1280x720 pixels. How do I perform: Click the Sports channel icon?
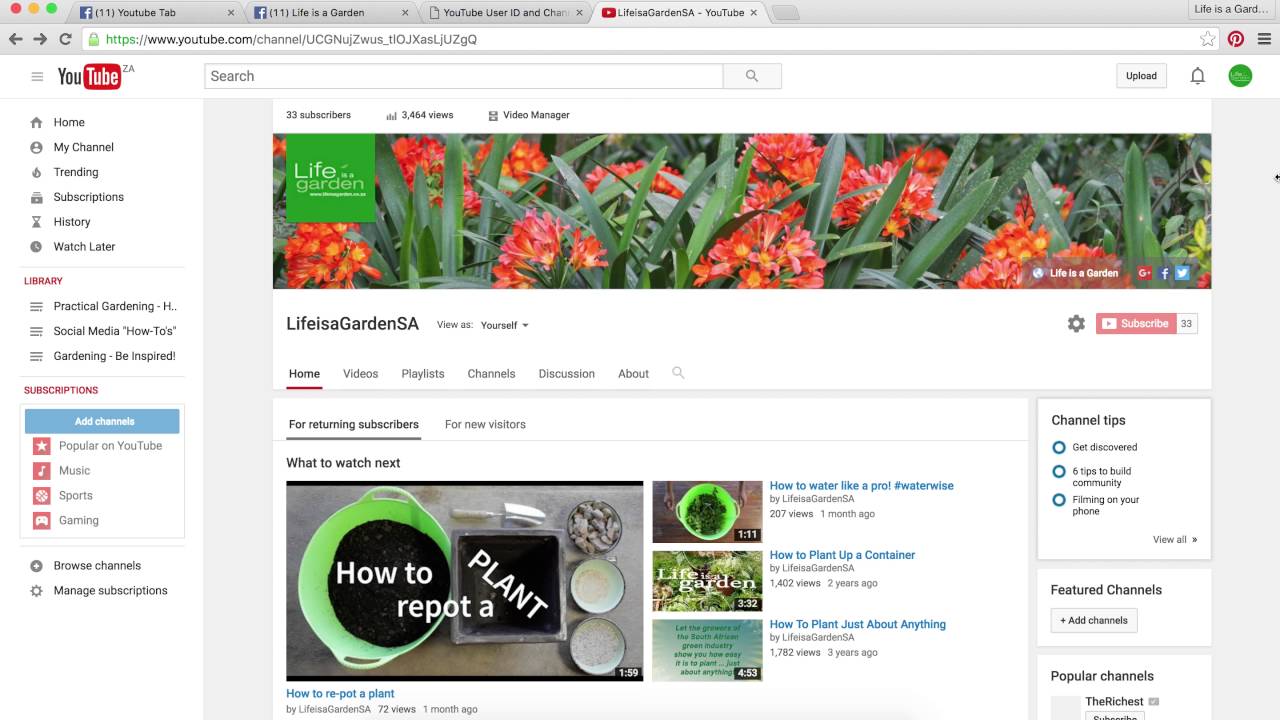click(x=41, y=496)
